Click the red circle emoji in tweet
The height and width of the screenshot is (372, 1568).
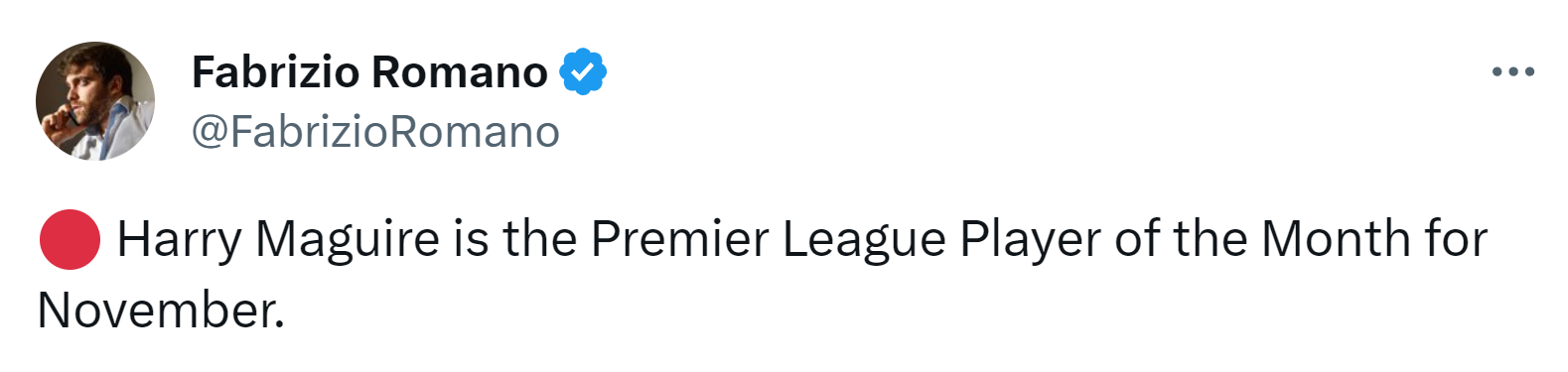click(x=69, y=239)
